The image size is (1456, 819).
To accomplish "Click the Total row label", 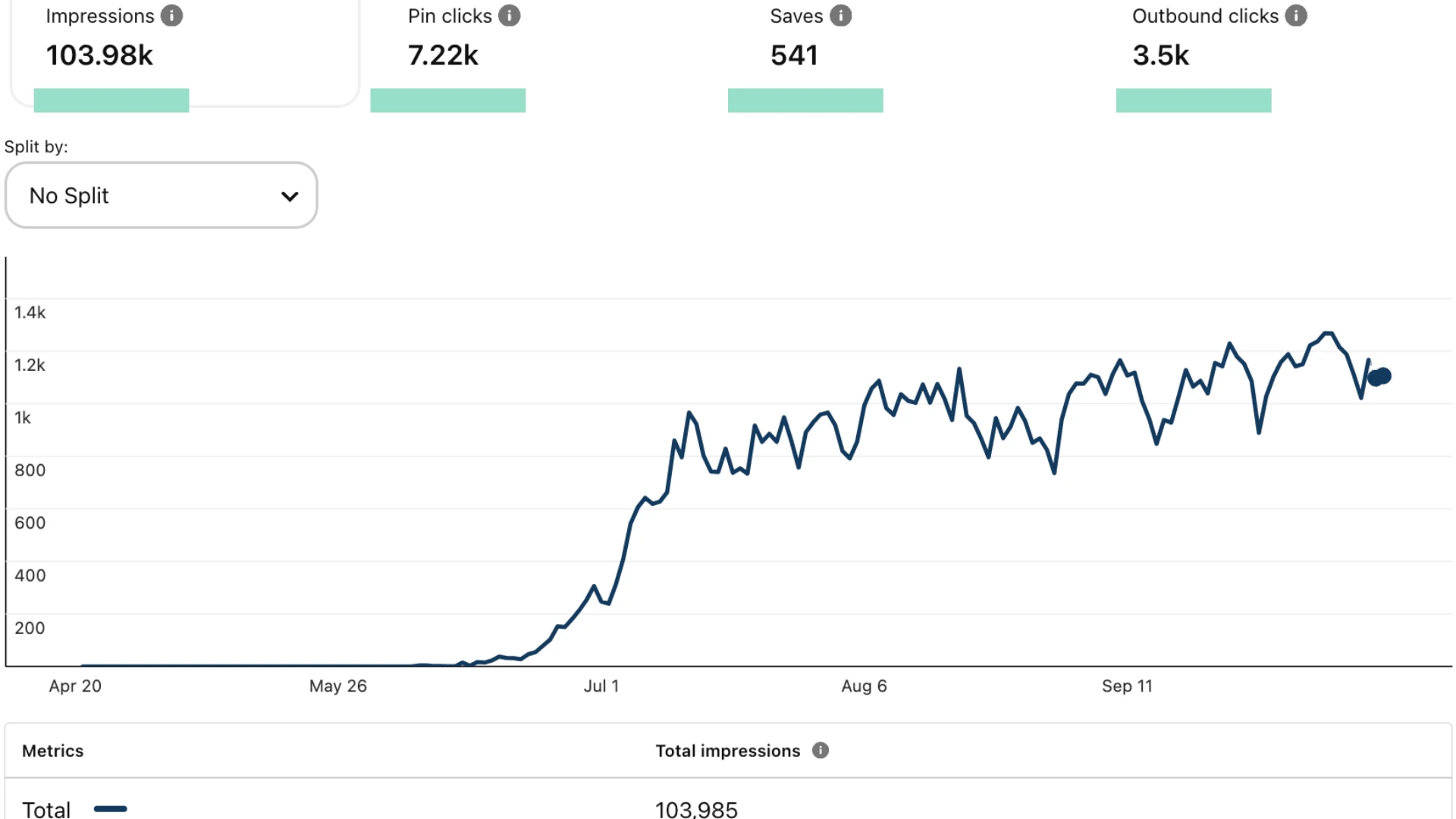I will tap(46, 809).
